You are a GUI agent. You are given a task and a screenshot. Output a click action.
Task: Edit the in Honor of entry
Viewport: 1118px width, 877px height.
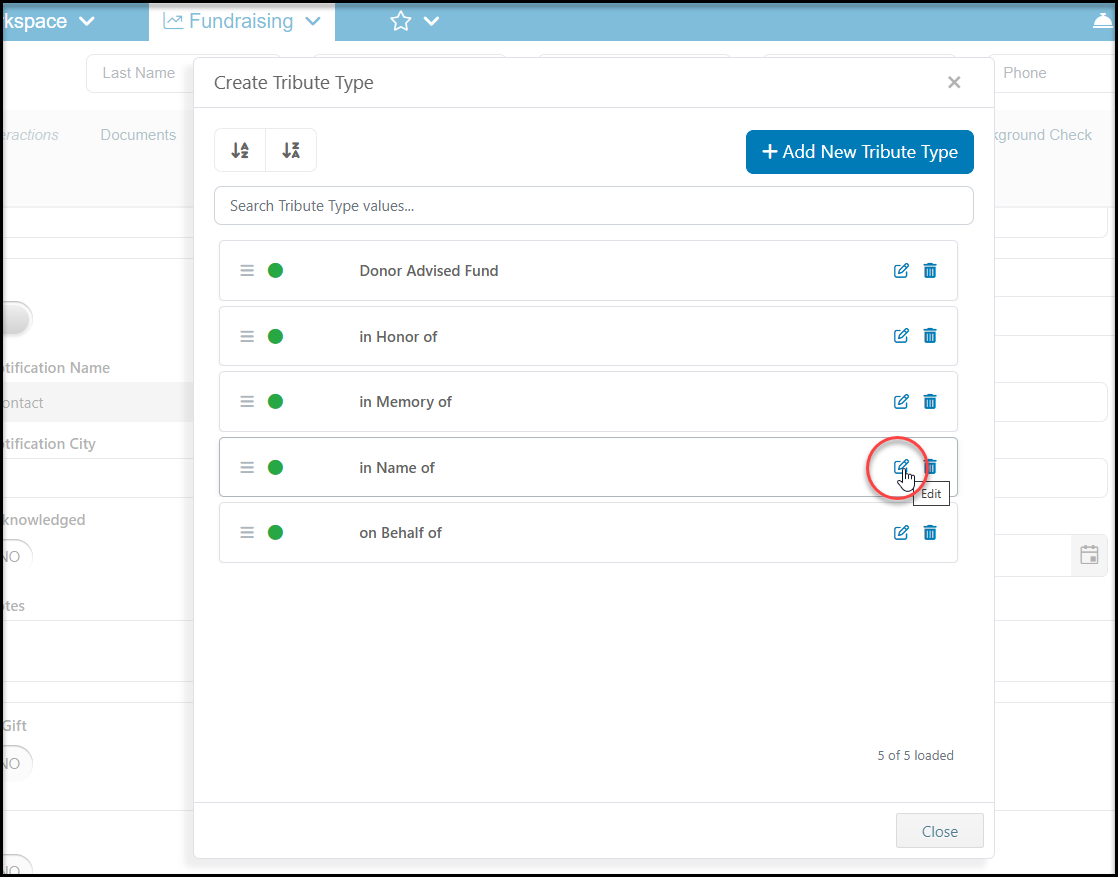[x=901, y=336]
